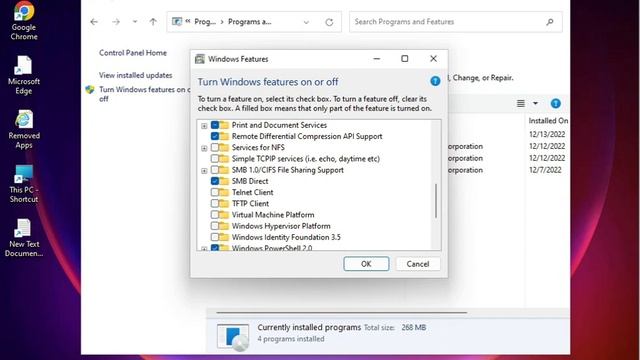Maximize the Windows Features dialog
Image resolution: width=640 pixels, height=360 pixels.
pyautogui.click(x=404, y=59)
